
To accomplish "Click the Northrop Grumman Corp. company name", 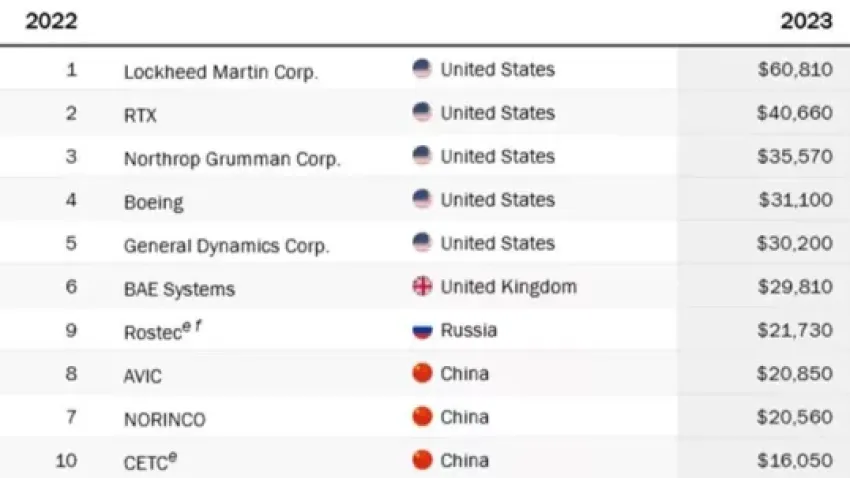I will point(232,159).
